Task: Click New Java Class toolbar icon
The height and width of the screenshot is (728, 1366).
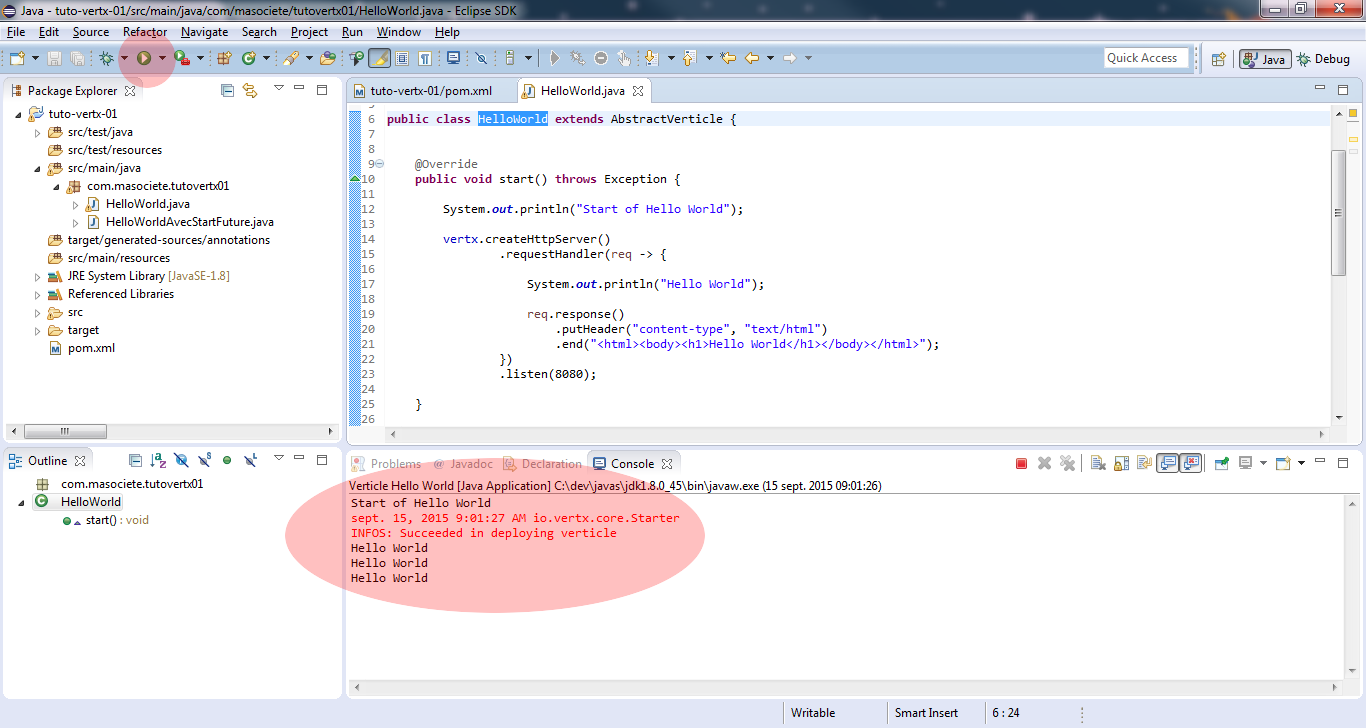Action: [249, 58]
